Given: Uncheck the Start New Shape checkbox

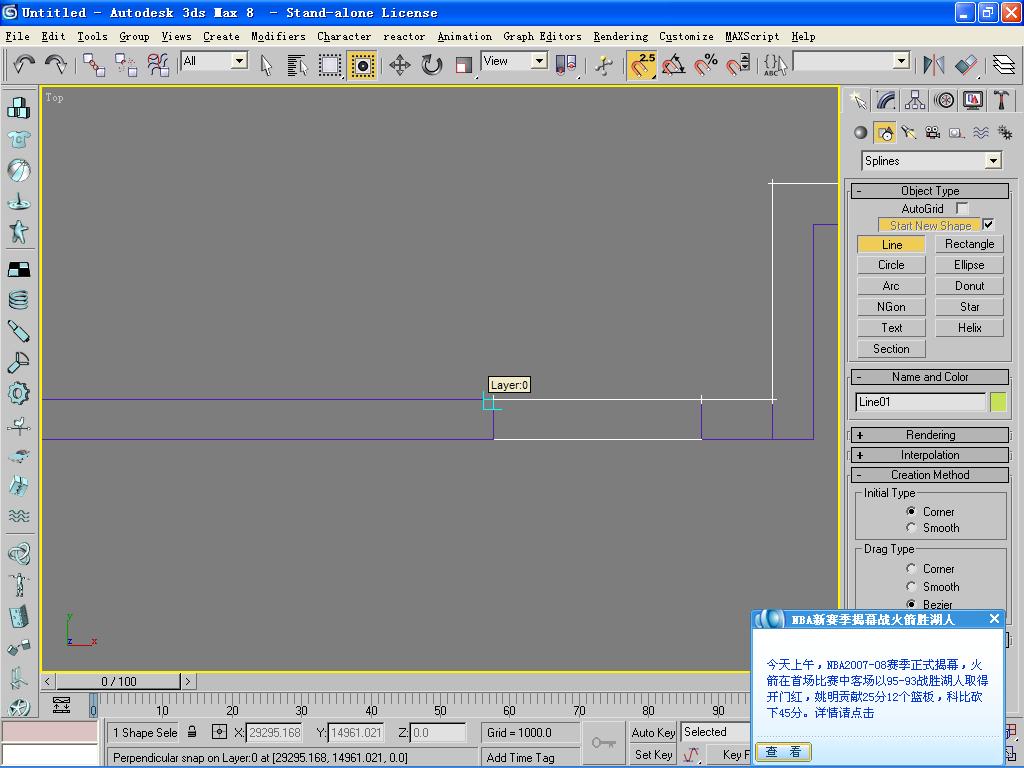Looking at the screenshot, I should coord(989,225).
